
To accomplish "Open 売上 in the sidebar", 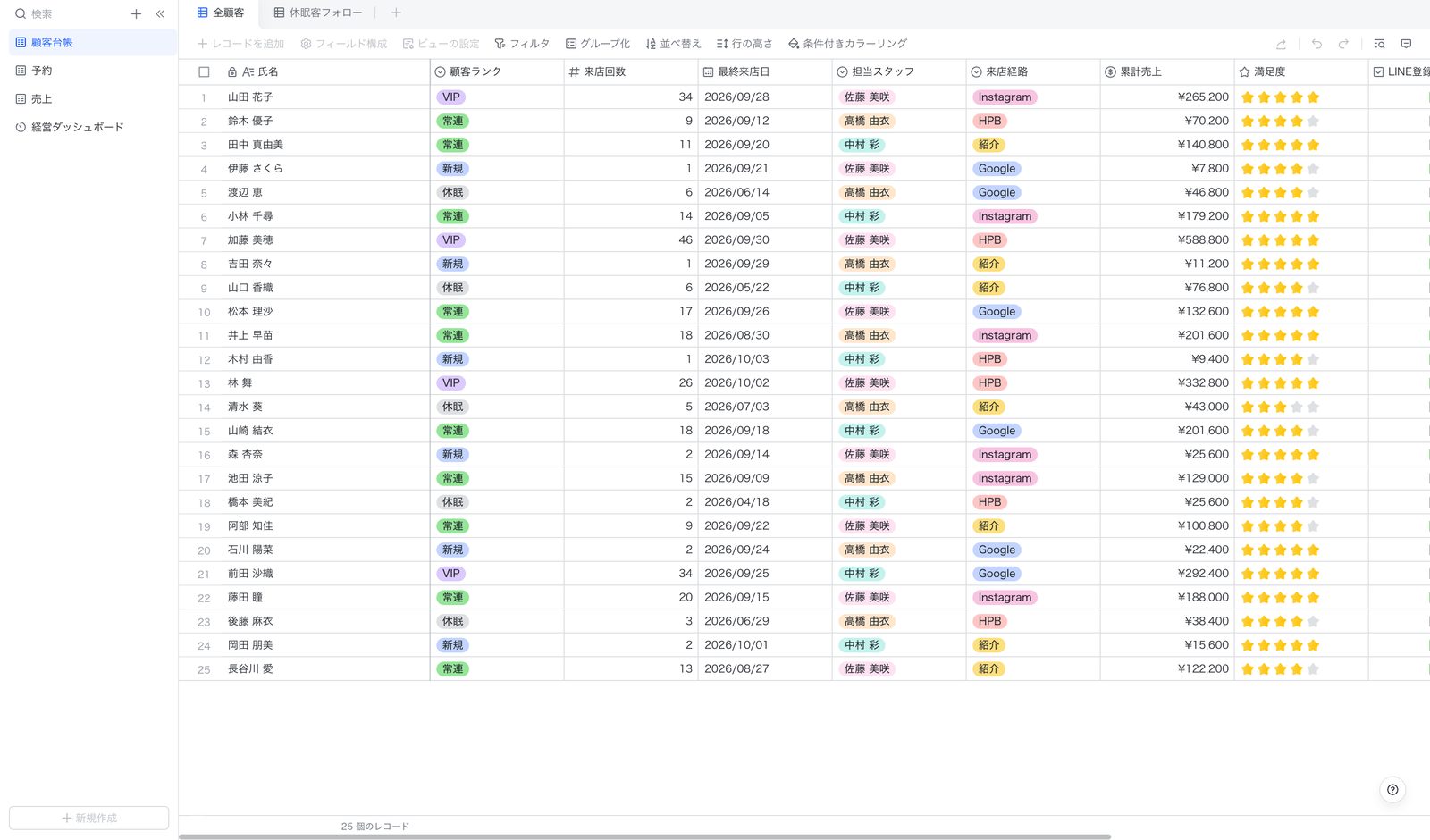I will (93, 99).
